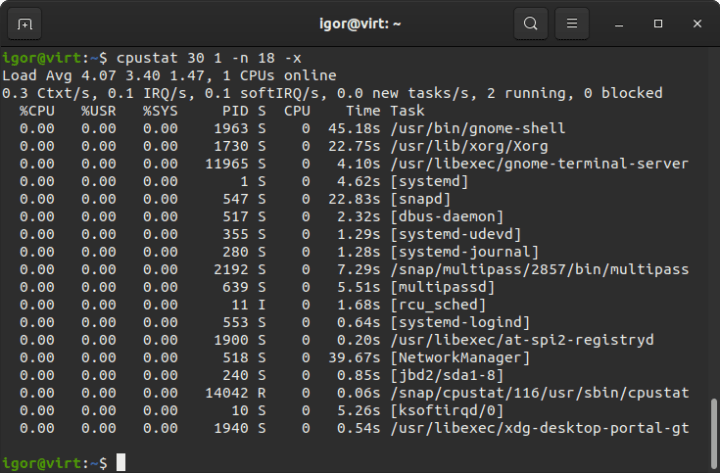Click the Time column header
This screenshot has width=720, height=473.
[363, 111]
